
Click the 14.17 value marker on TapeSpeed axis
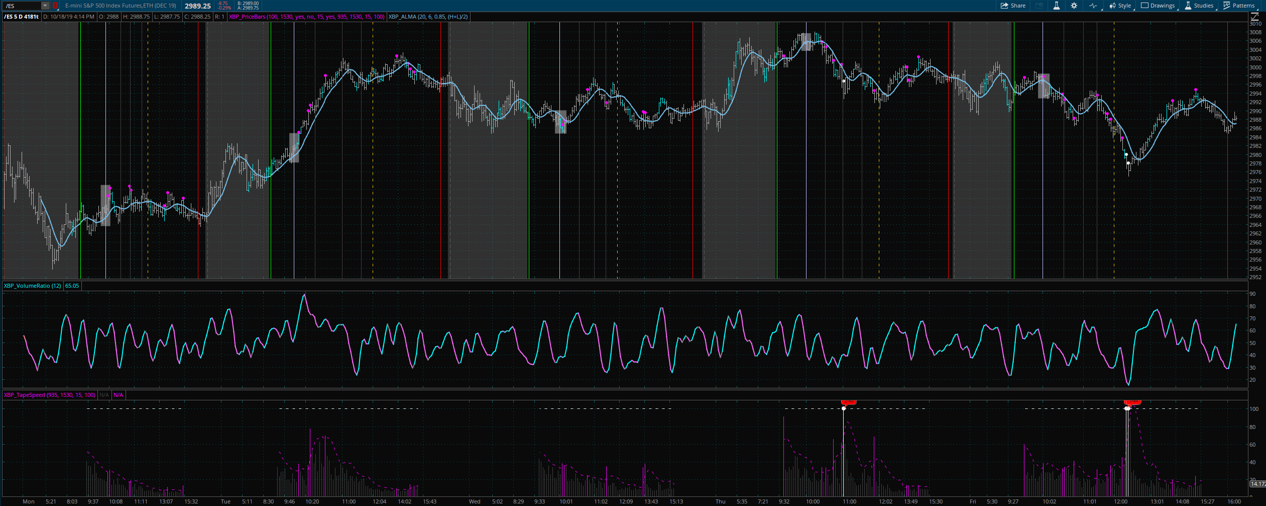pyautogui.click(x=1257, y=484)
